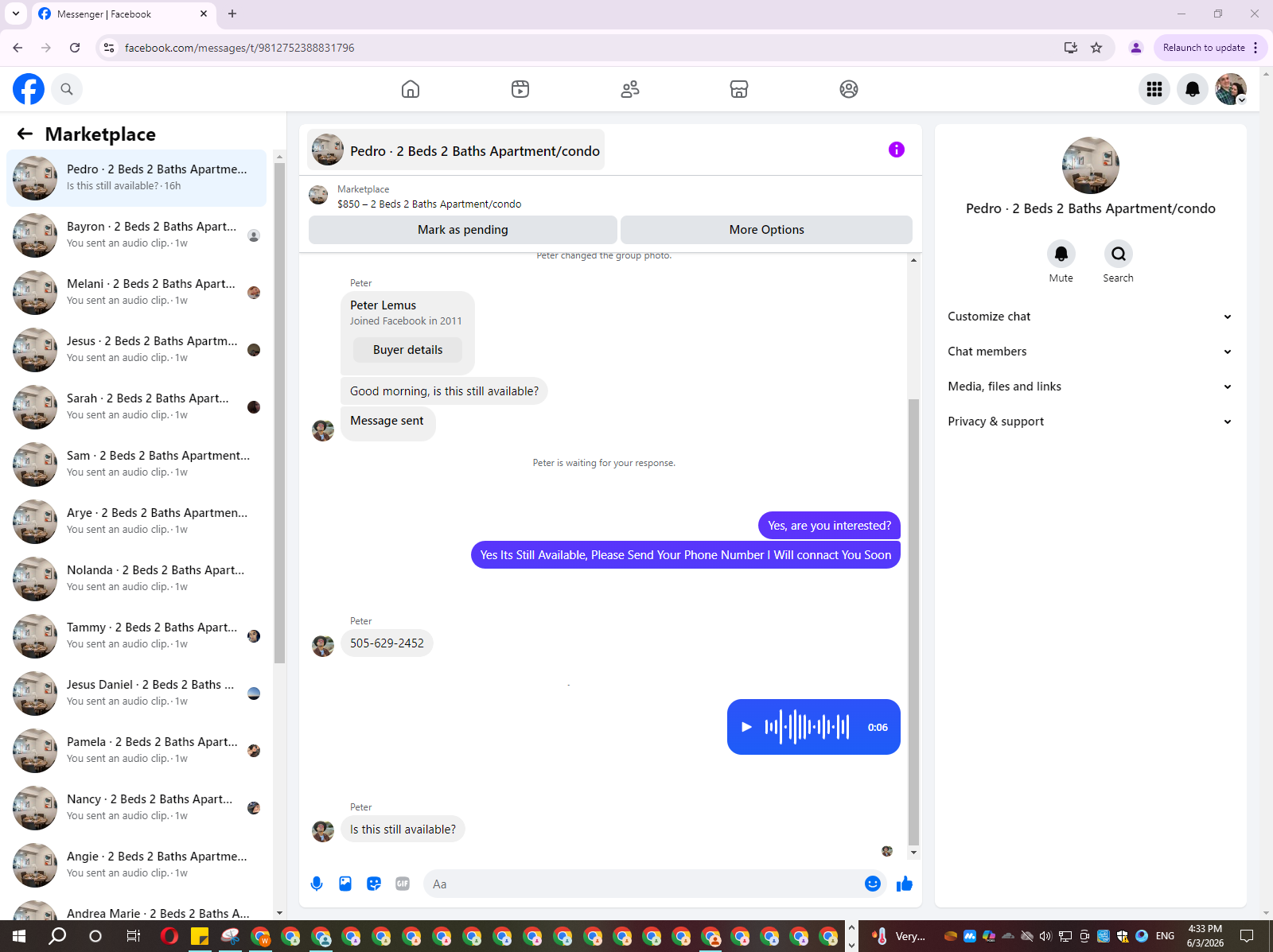1273x952 pixels.
Task: Expand the Chat members section
Action: [1090, 352]
